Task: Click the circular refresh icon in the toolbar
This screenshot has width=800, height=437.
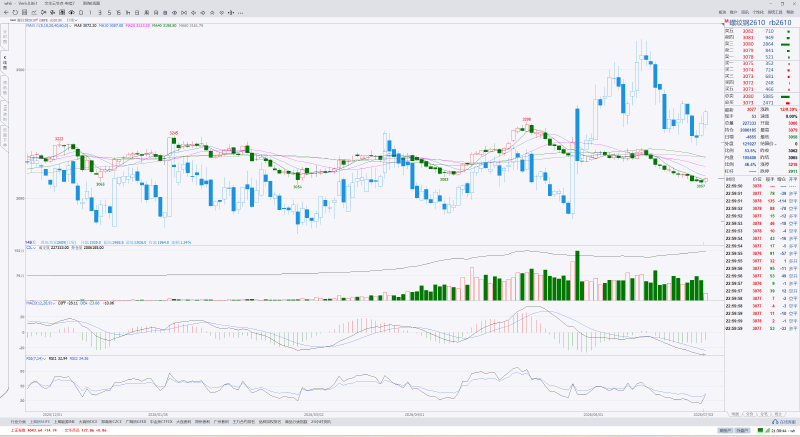Action: 15,12
